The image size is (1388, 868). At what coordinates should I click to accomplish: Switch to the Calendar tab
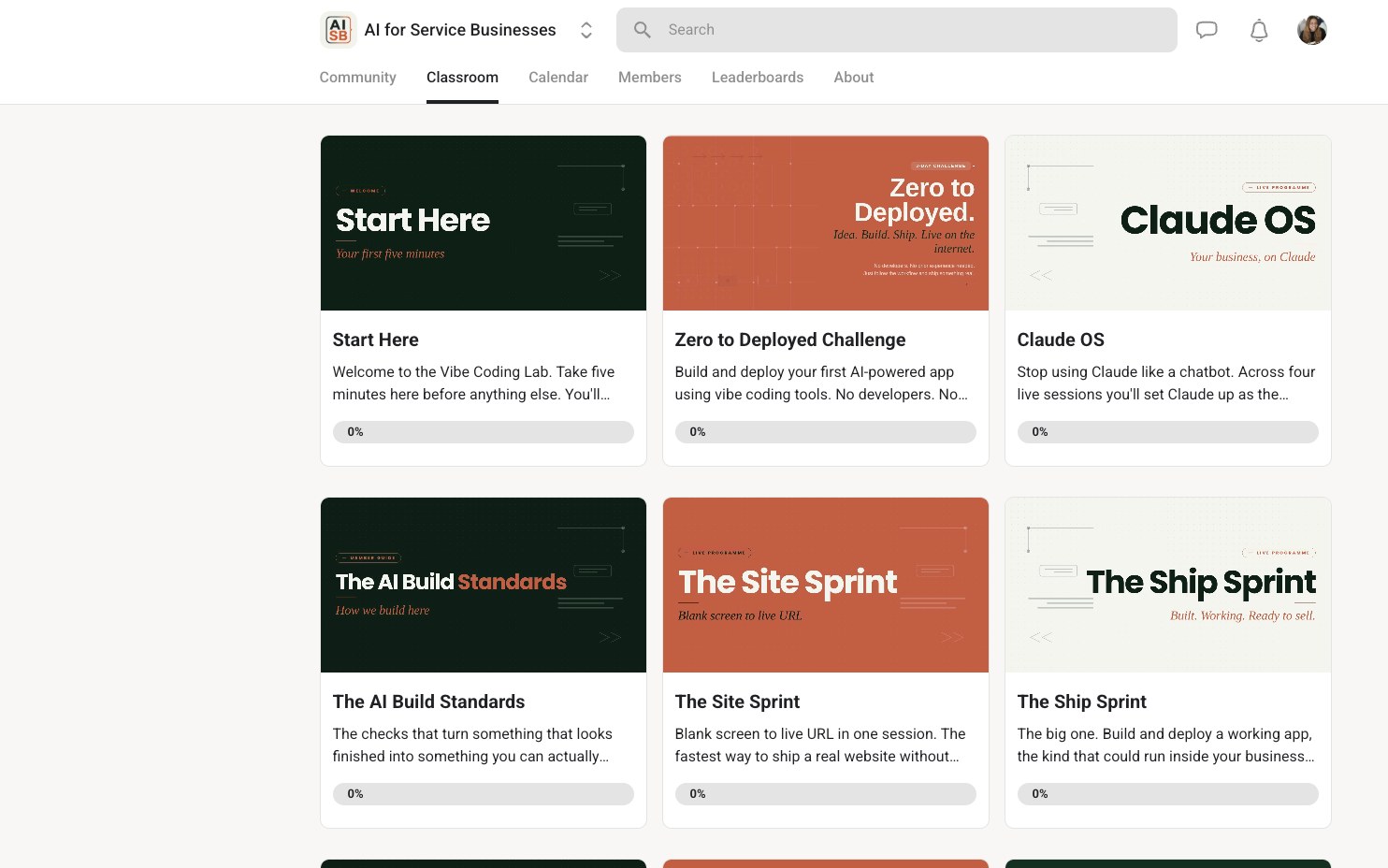click(x=558, y=78)
